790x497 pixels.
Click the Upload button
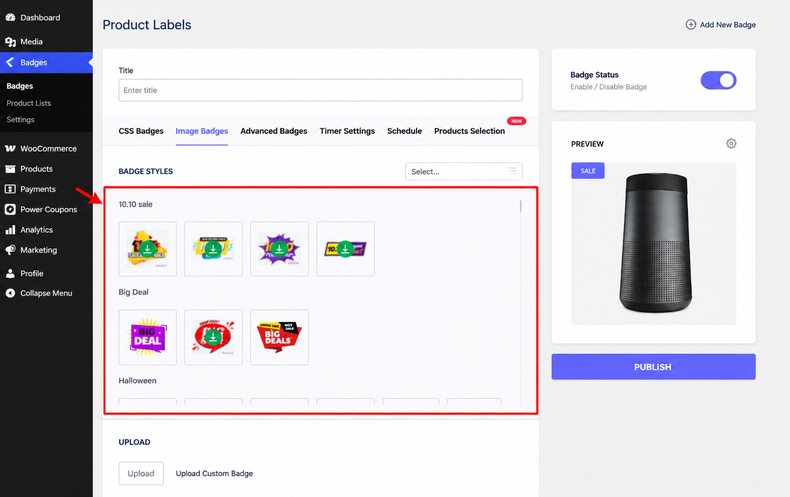pos(141,473)
